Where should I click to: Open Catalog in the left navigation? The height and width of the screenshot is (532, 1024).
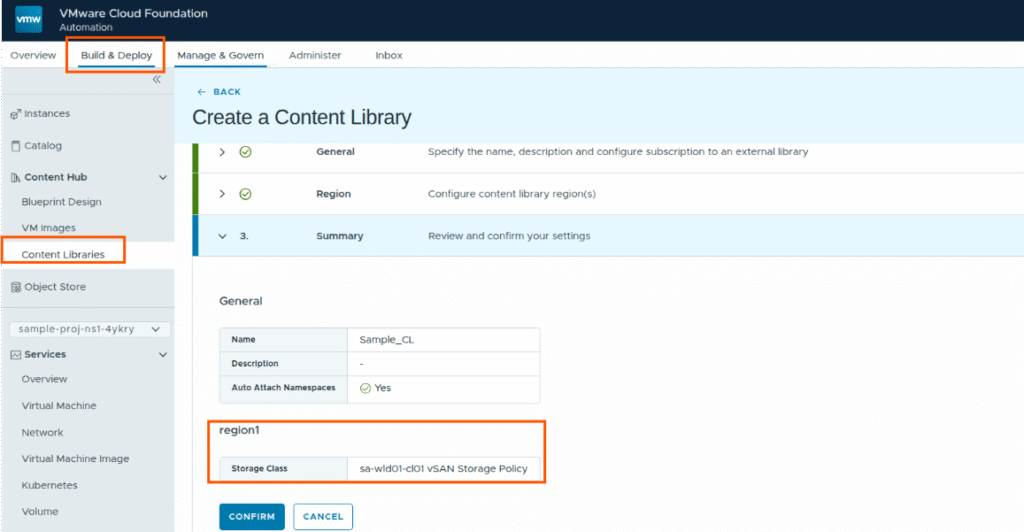pyautogui.click(x=42, y=146)
